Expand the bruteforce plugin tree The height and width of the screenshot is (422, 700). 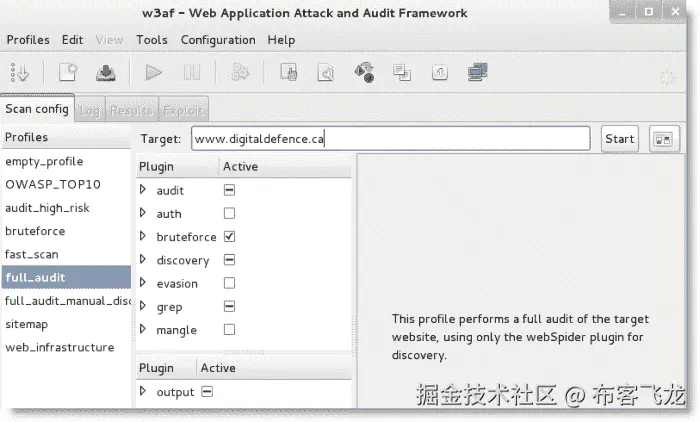click(x=143, y=236)
